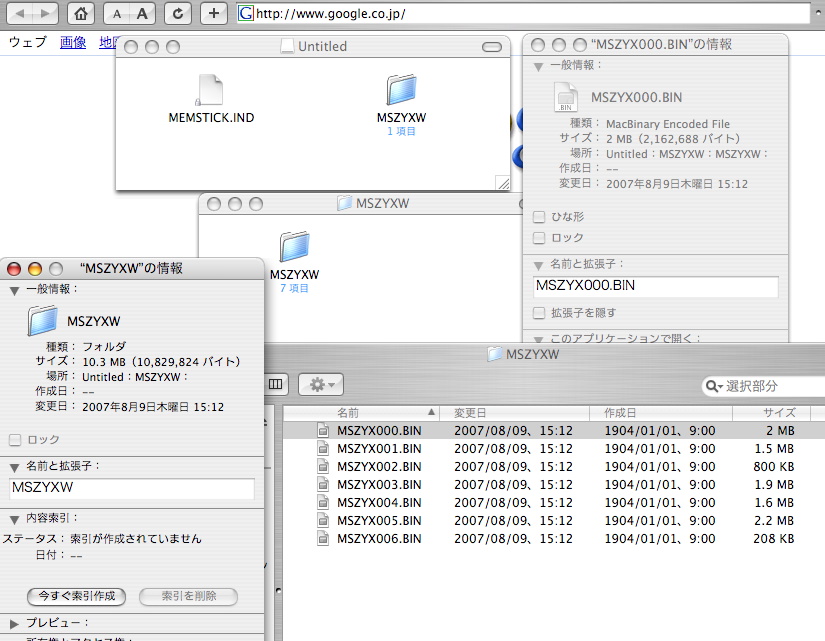
Task: Close the MSZYXW info window
Action: pos(14,269)
